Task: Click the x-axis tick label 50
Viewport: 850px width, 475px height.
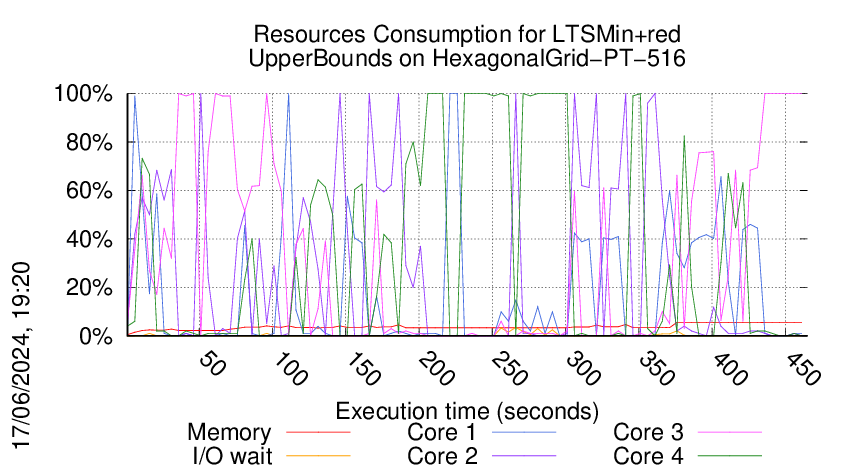Action: click(x=211, y=364)
